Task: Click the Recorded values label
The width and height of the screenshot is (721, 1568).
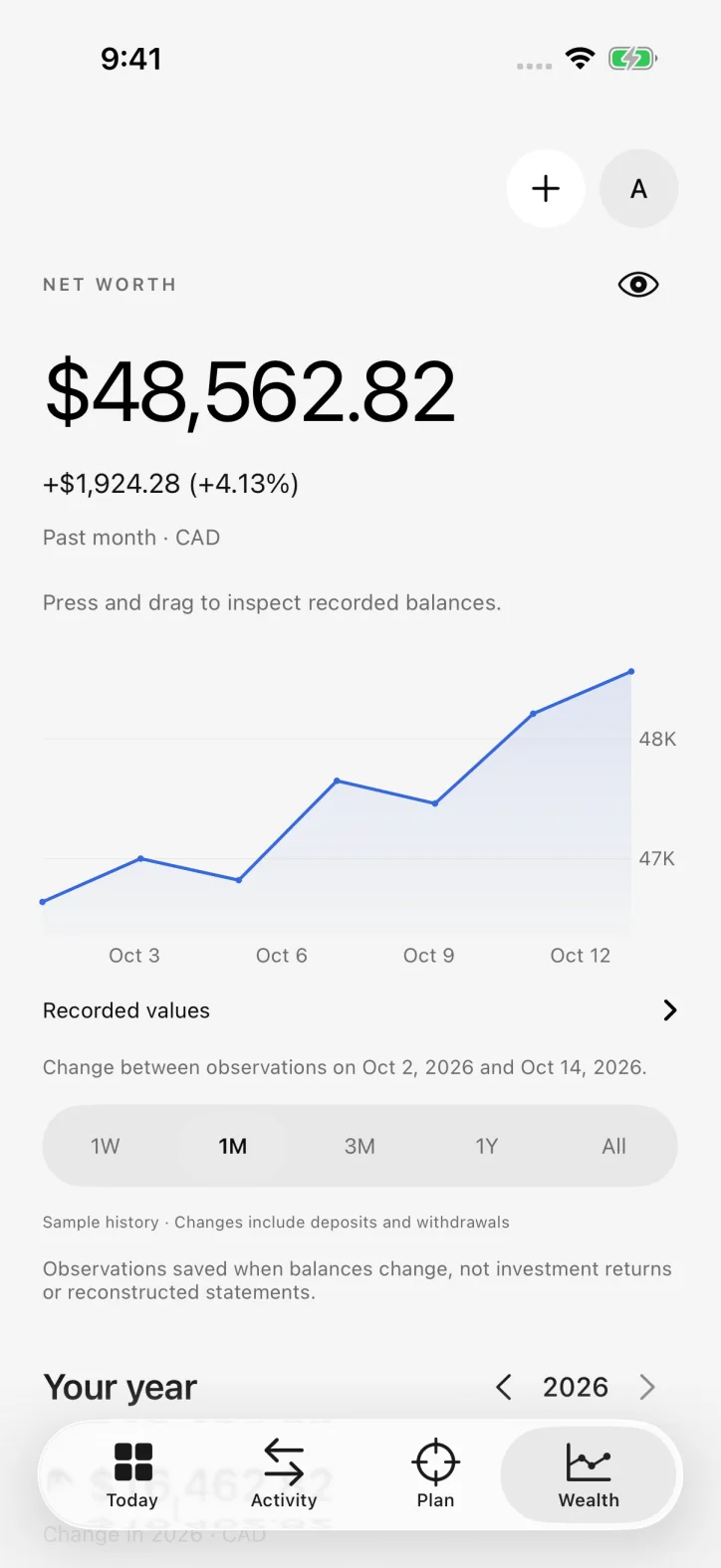Action: point(126,1010)
